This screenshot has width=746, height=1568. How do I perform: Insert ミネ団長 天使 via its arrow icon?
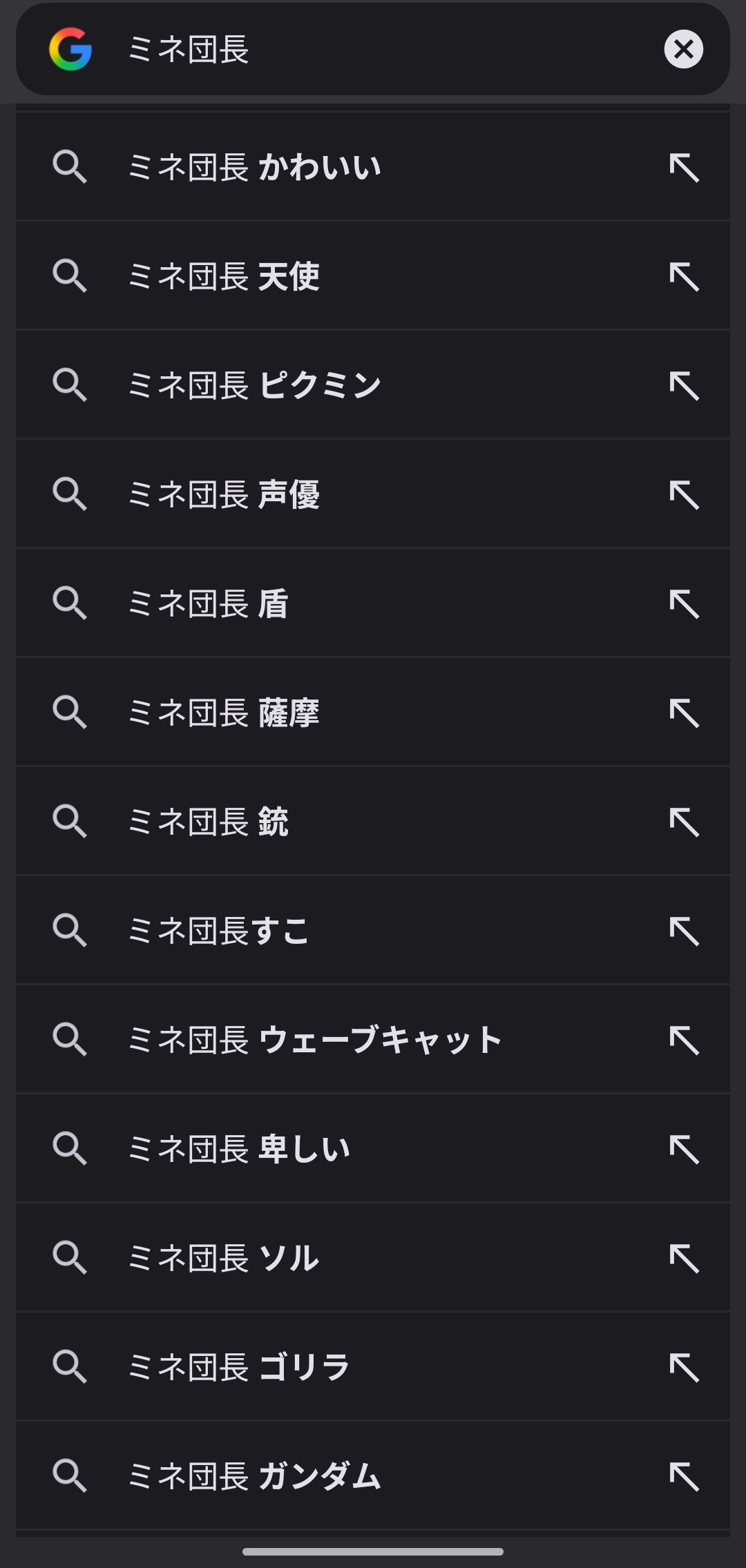(684, 277)
